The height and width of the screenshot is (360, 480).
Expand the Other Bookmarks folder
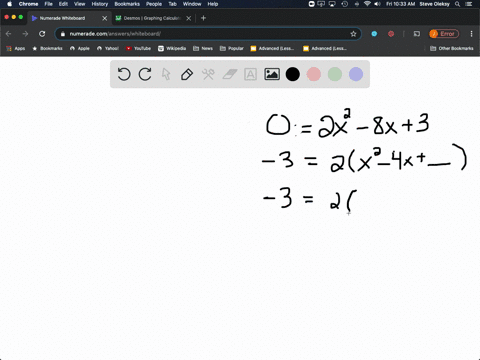[452, 48]
